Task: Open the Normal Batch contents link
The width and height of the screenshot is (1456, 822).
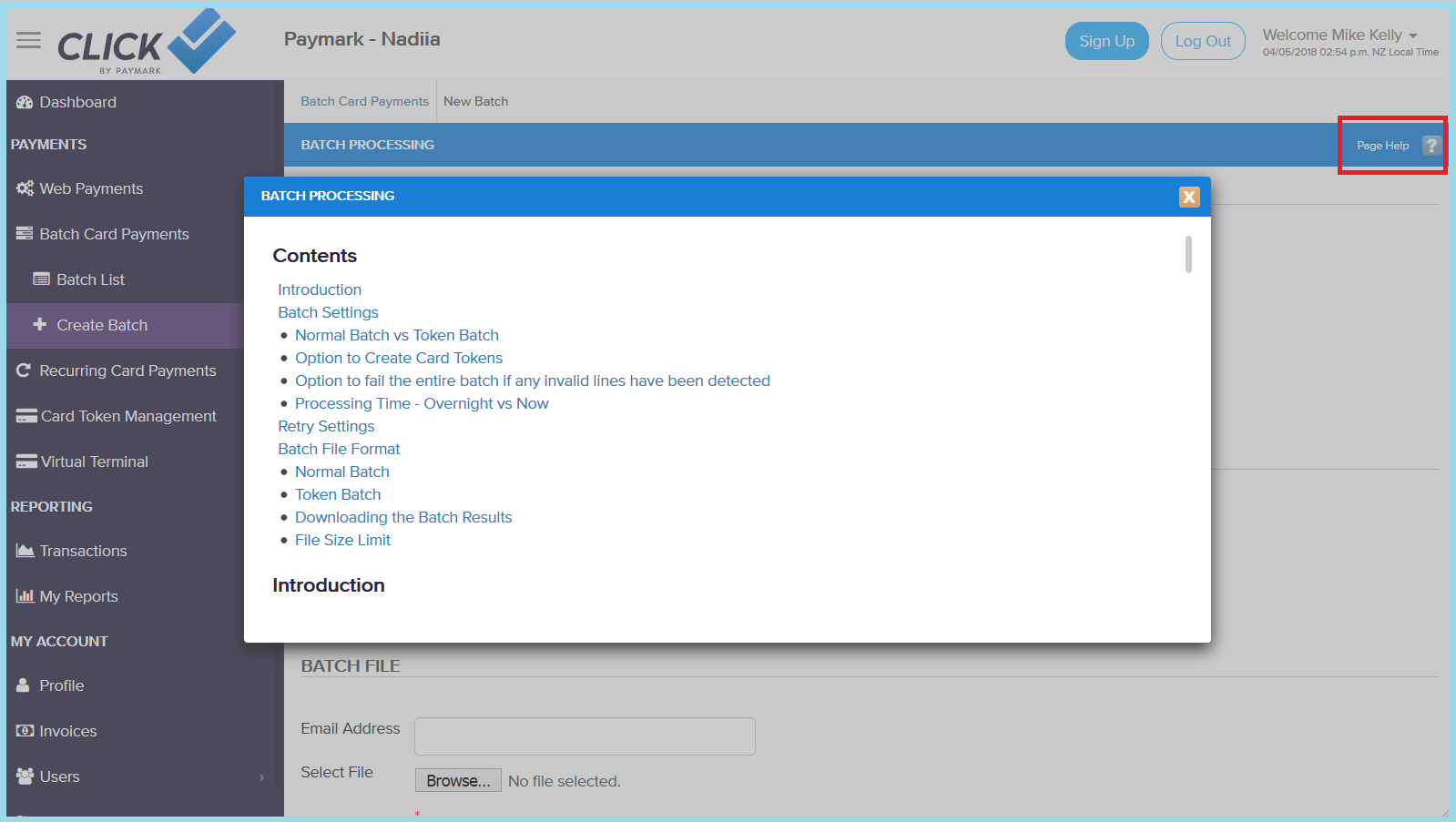Action: pyautogui.click(x=342, y=472)
